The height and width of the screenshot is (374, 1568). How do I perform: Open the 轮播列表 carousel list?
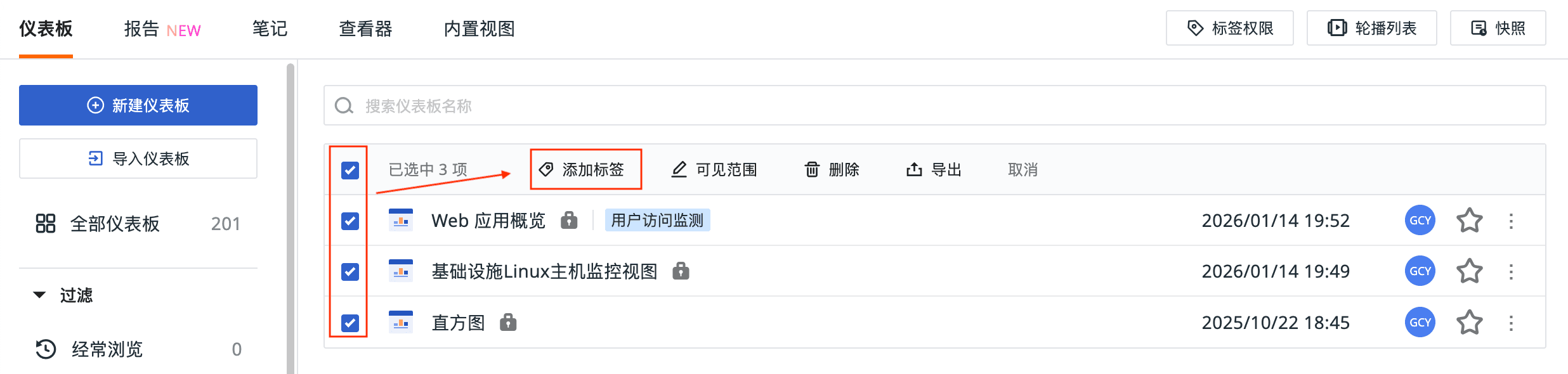point(1371,28)
